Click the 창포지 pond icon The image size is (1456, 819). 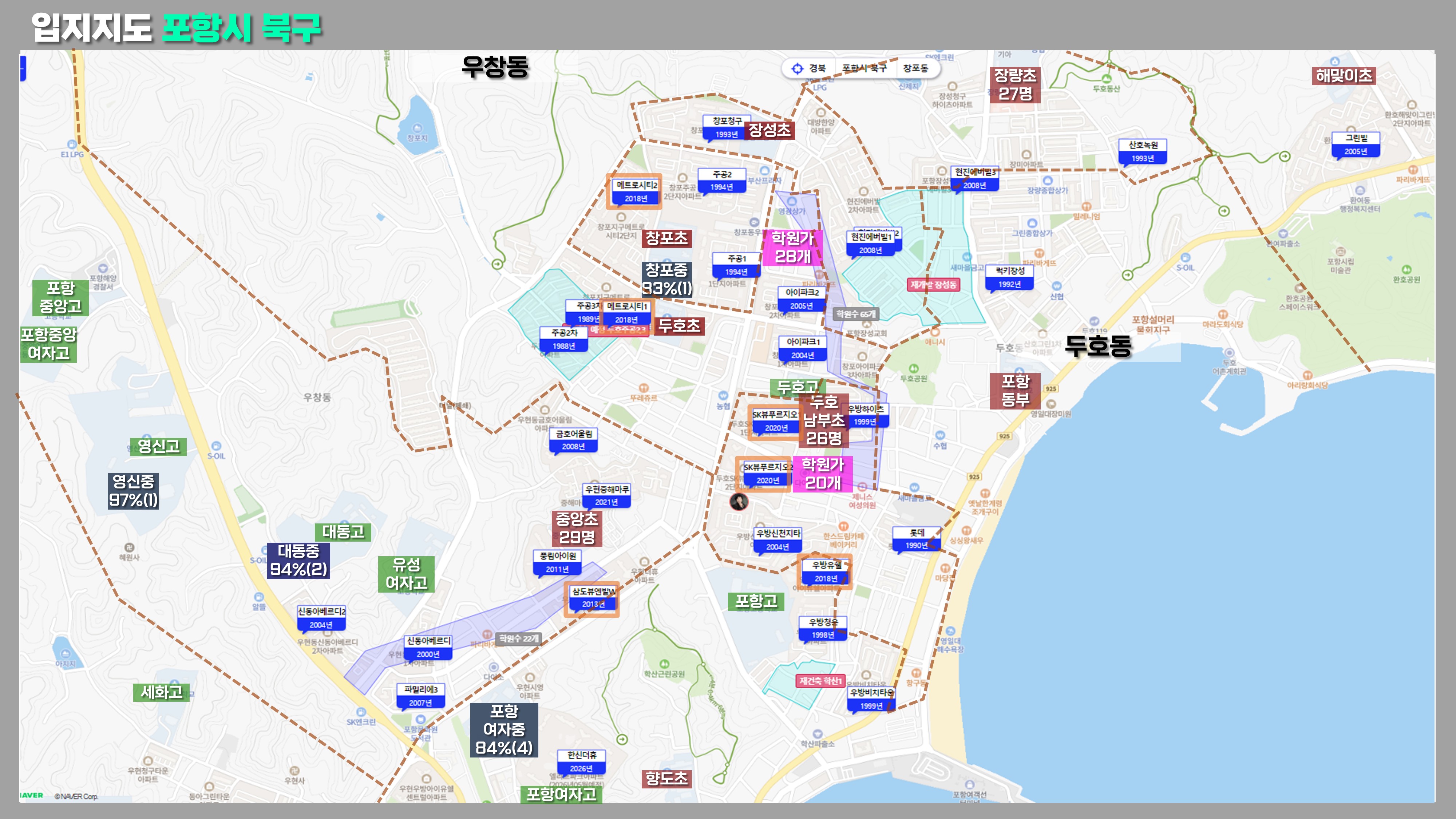(x=417, y=128)
